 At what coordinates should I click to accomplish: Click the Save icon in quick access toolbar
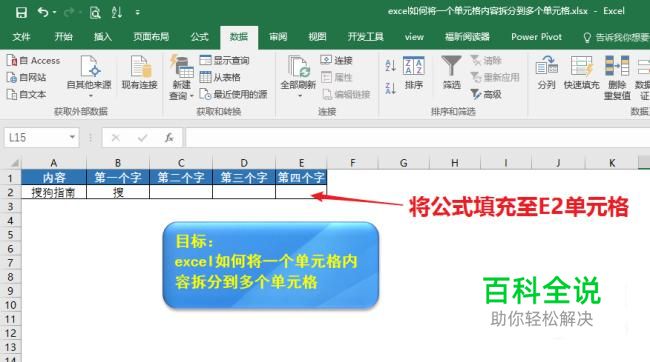21,12
